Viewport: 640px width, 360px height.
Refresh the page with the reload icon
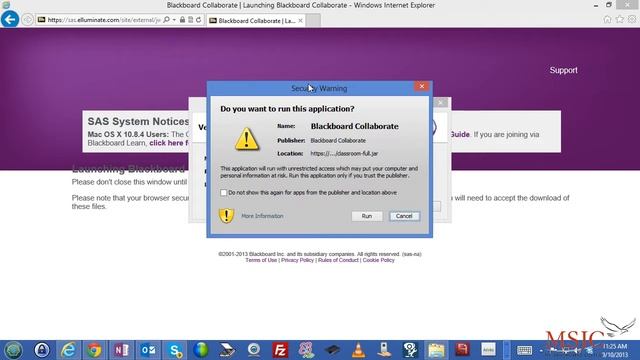click(198, 20)
